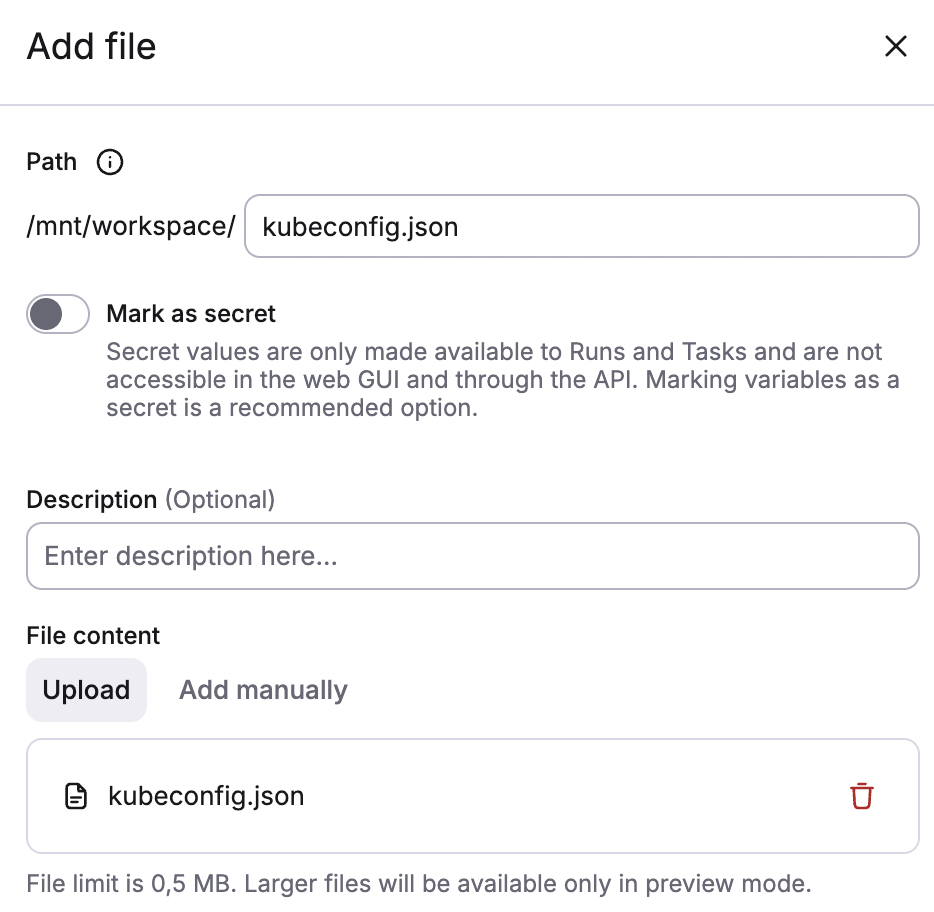Switch to the Add manually tab
The image size is (934, 912).
(262, 690)
